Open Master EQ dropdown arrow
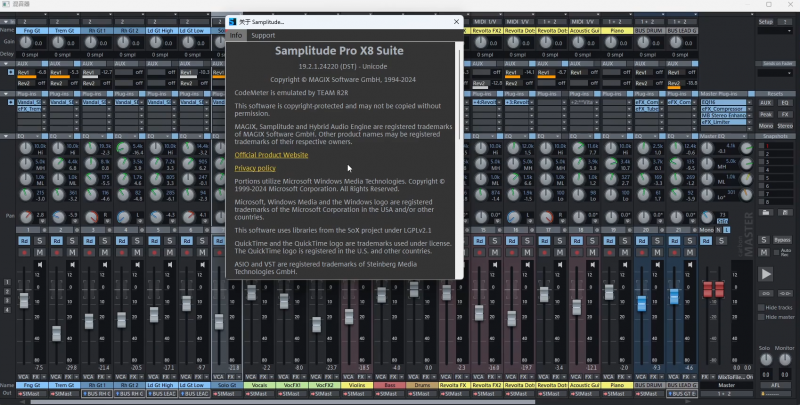Viewport: 800px width, 405px height. coord(744,136)
